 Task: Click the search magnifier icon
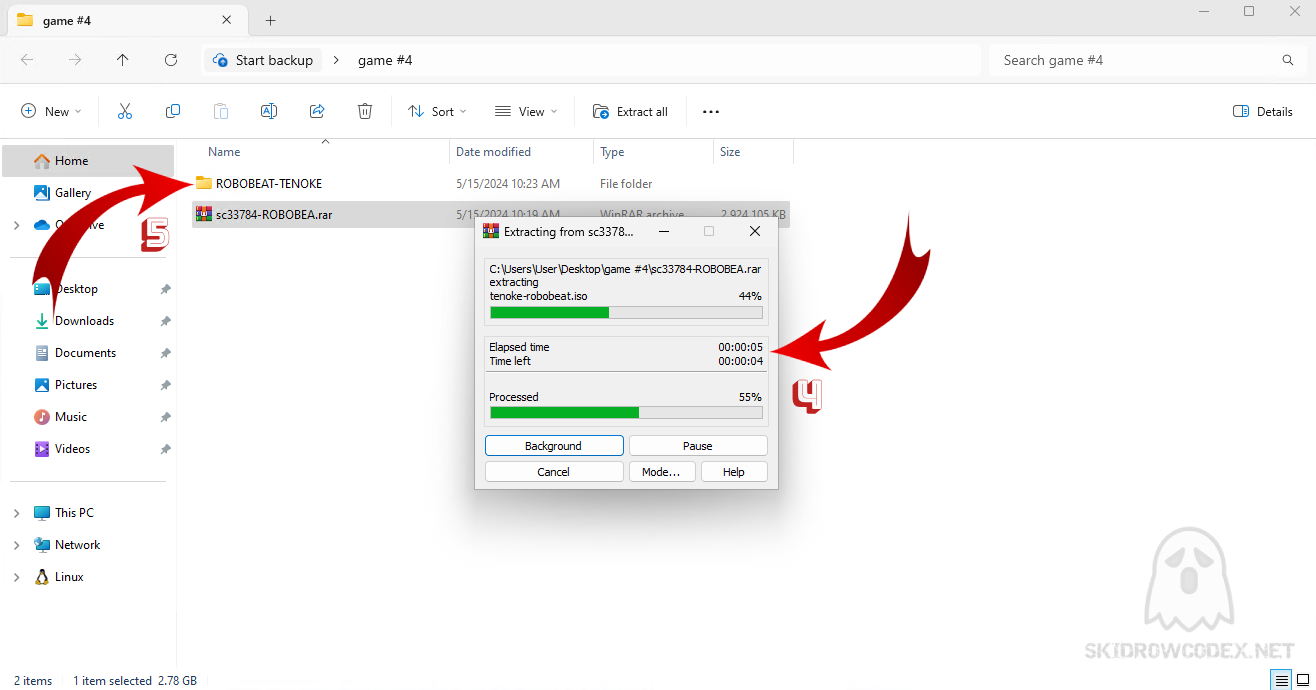pyautogui.click(x=1288, y=60)
